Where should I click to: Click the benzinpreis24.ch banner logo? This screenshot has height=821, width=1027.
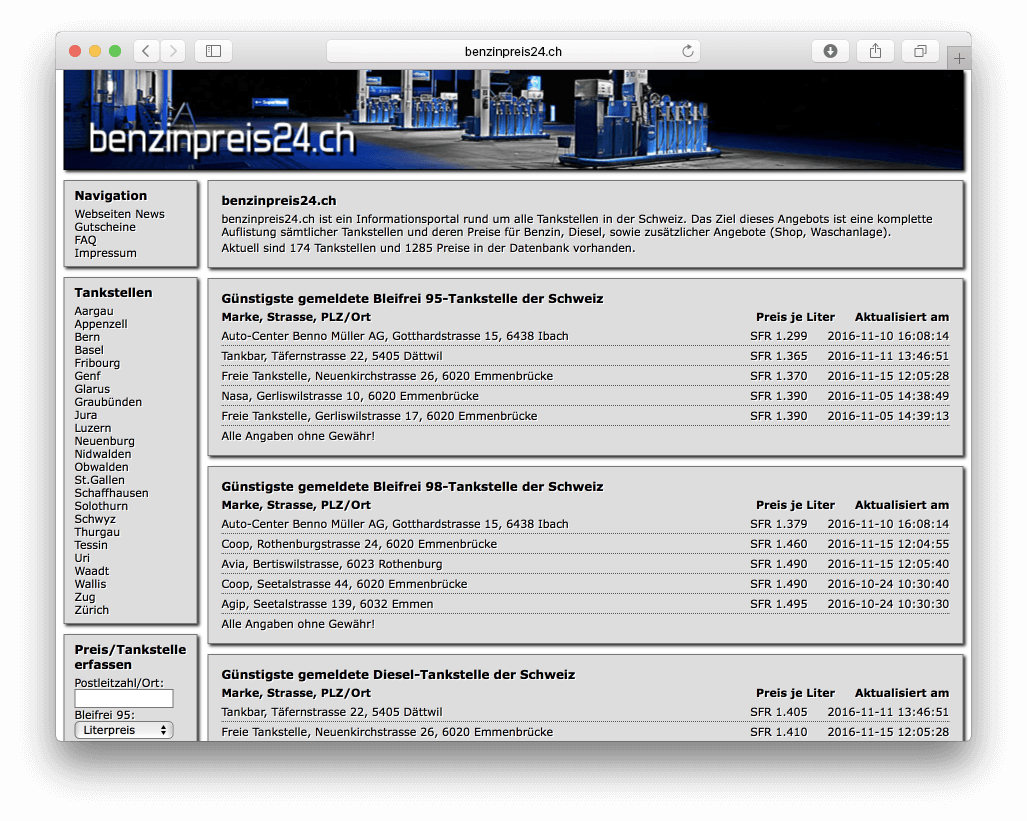(221, 139)
